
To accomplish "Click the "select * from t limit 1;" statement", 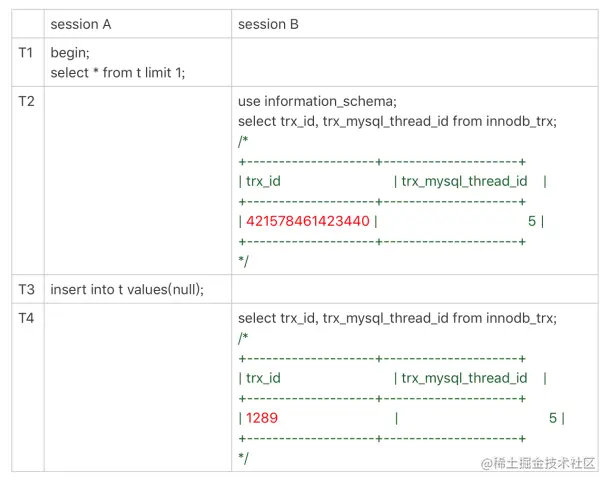I will (x=118, y=73).
